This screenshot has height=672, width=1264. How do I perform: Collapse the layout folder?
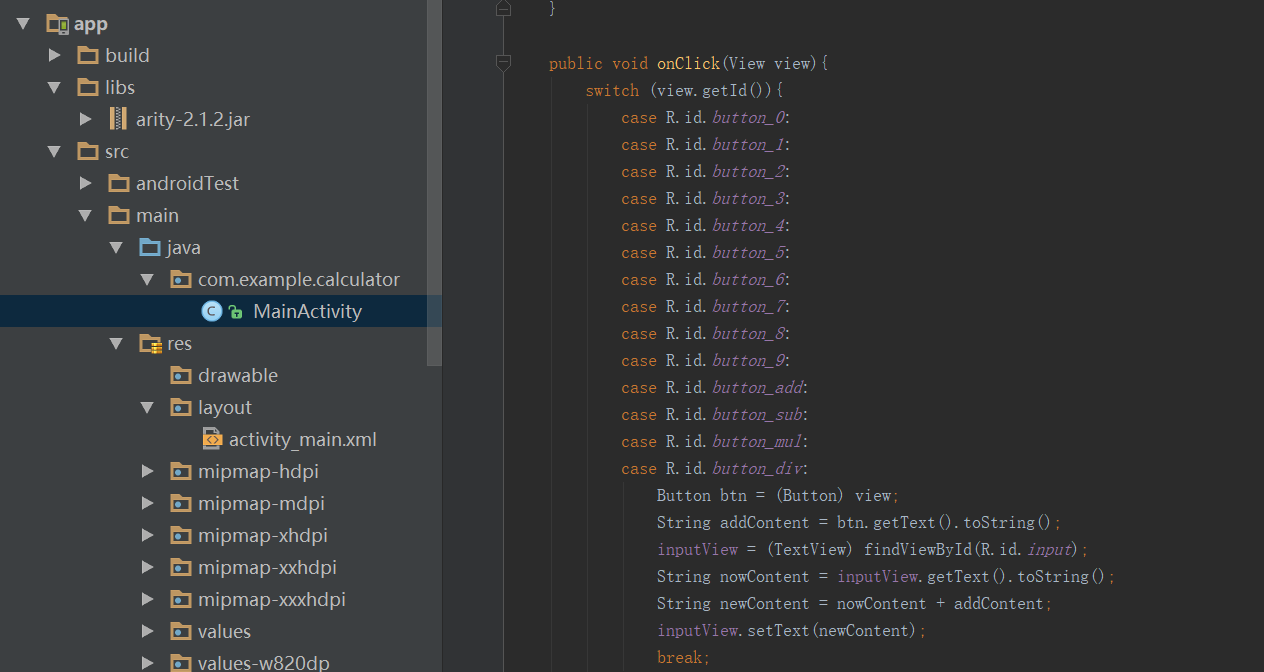coord(148,408)
